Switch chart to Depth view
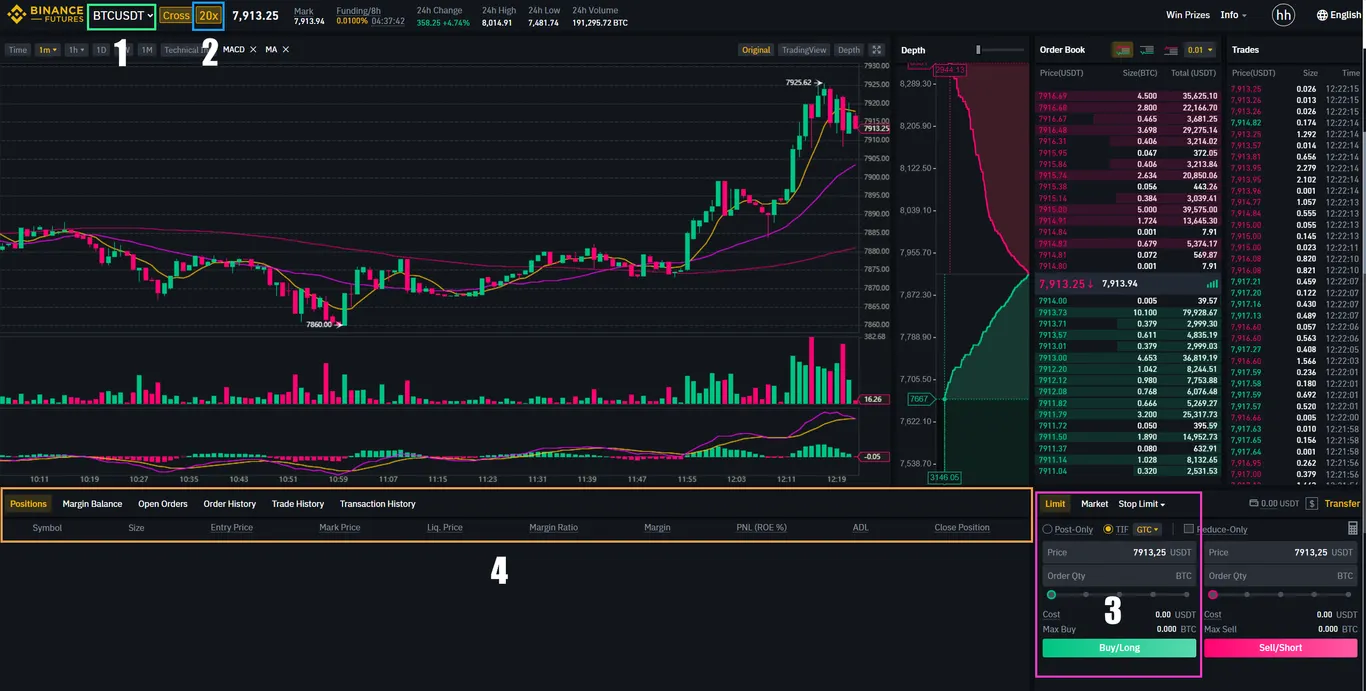 tap(848, 50)
